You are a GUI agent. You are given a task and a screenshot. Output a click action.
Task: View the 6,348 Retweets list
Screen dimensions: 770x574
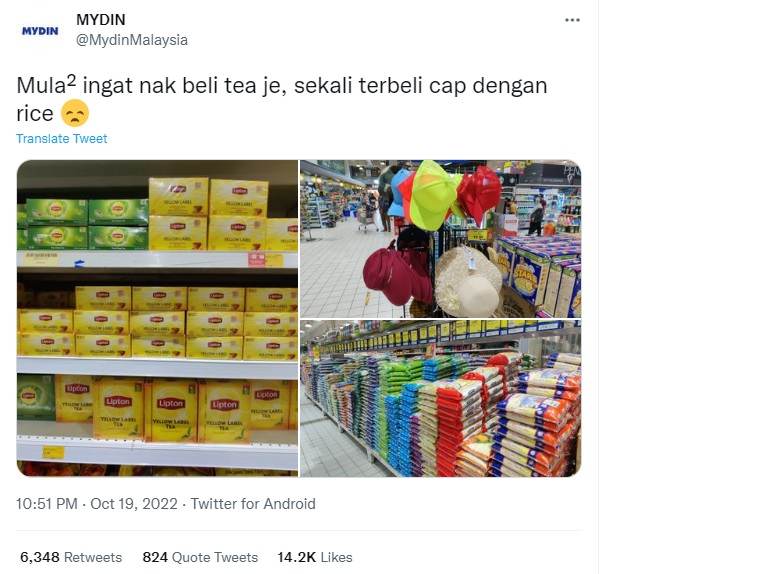(71, 557)
